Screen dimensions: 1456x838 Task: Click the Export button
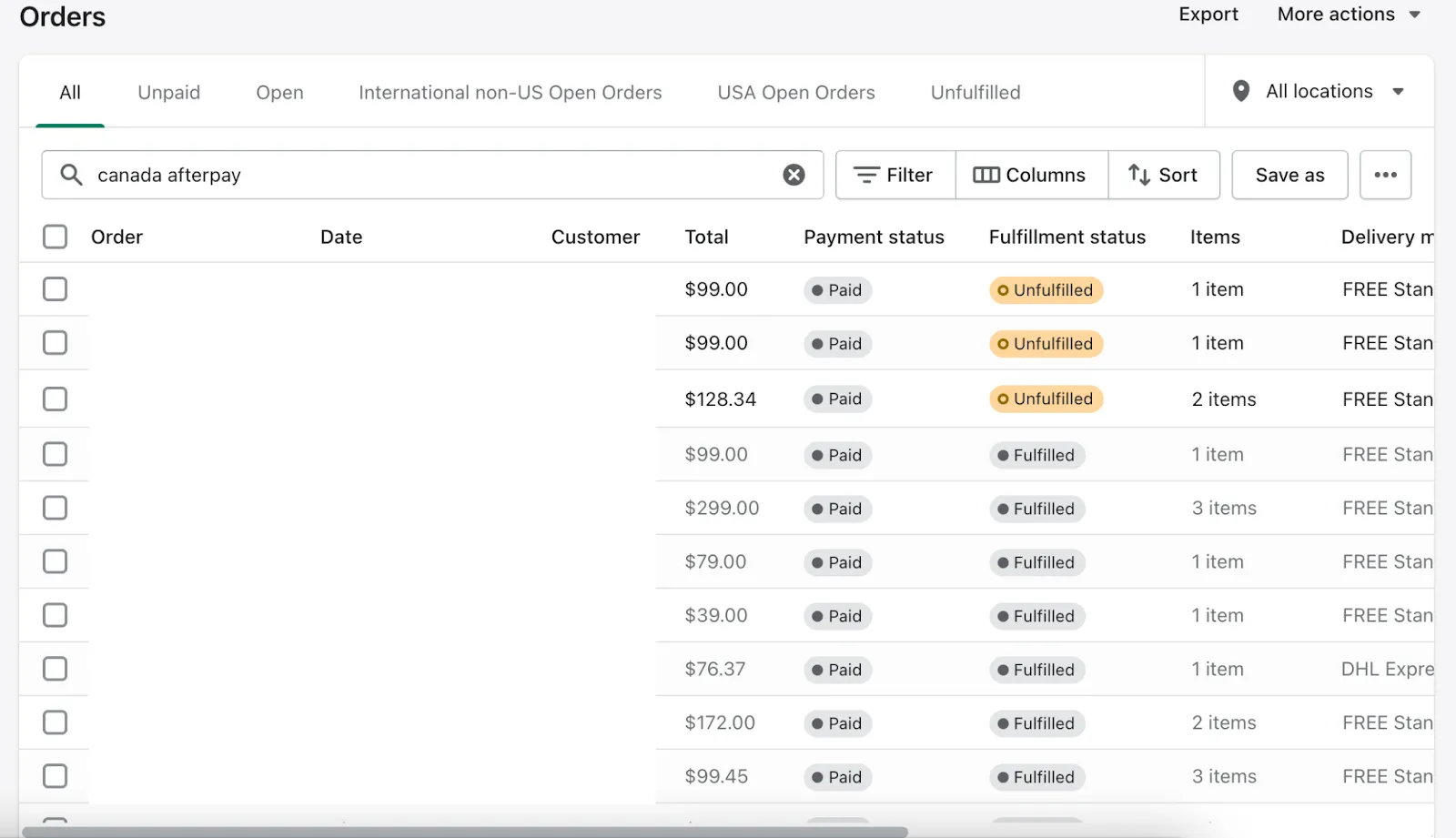coord(1208,15)
